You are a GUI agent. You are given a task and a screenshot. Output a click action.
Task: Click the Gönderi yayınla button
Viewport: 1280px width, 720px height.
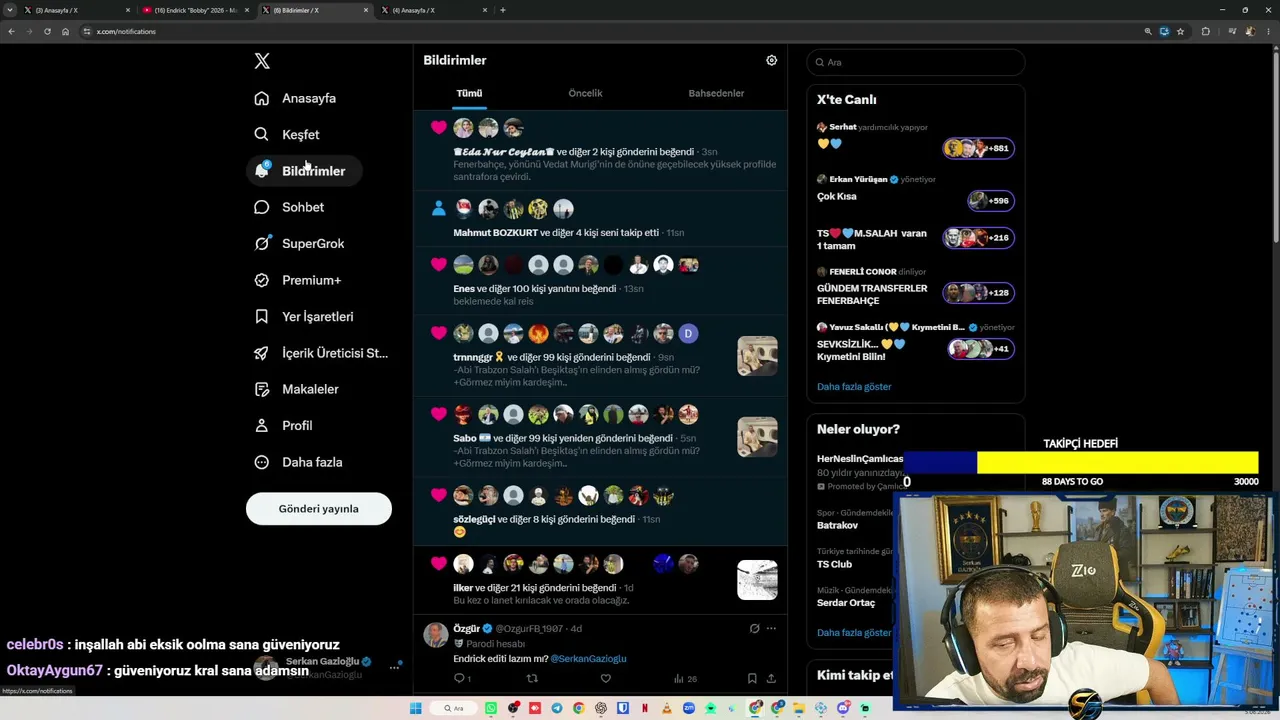[319, 509]
